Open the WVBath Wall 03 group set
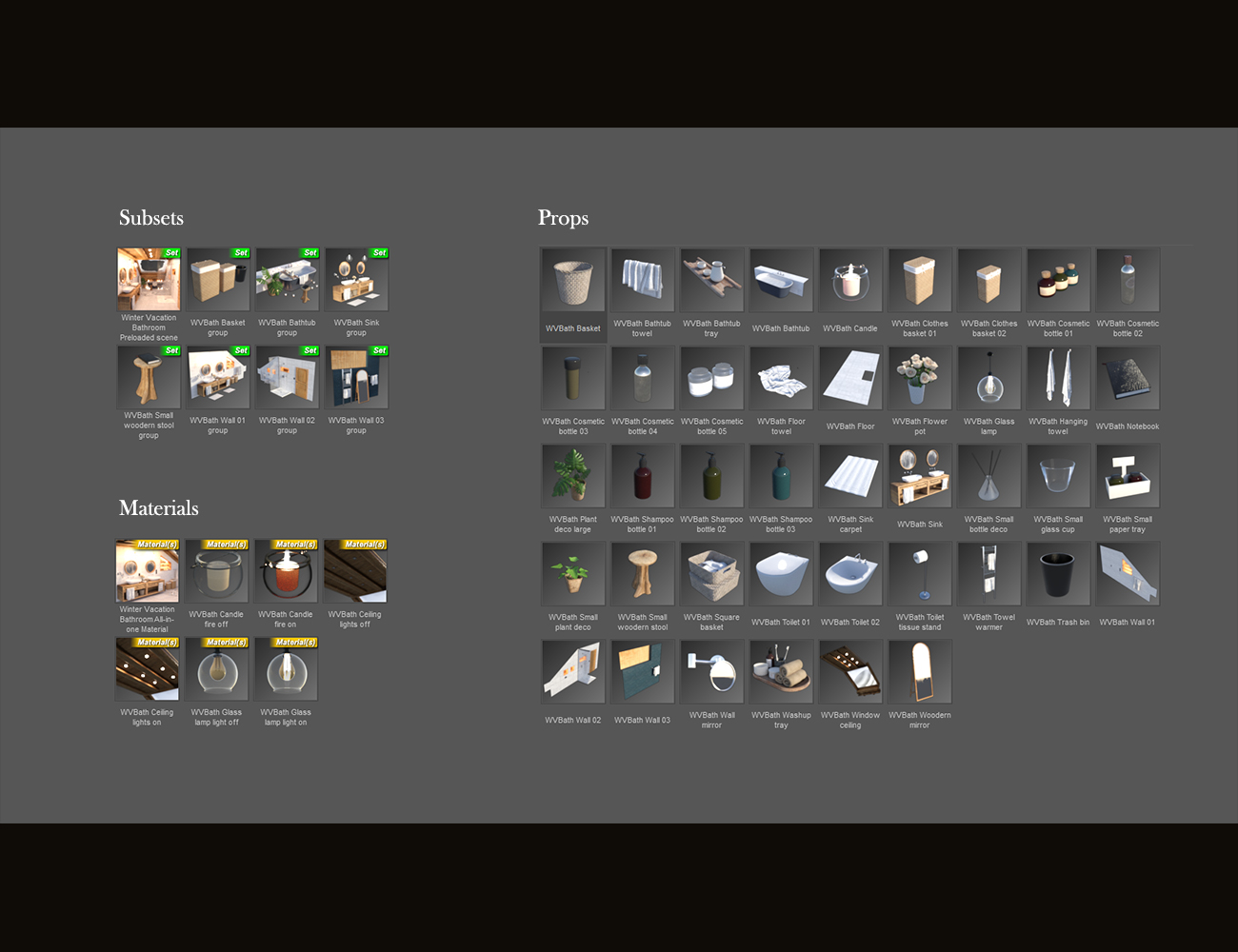The image size is (1238, 952). 357,378
